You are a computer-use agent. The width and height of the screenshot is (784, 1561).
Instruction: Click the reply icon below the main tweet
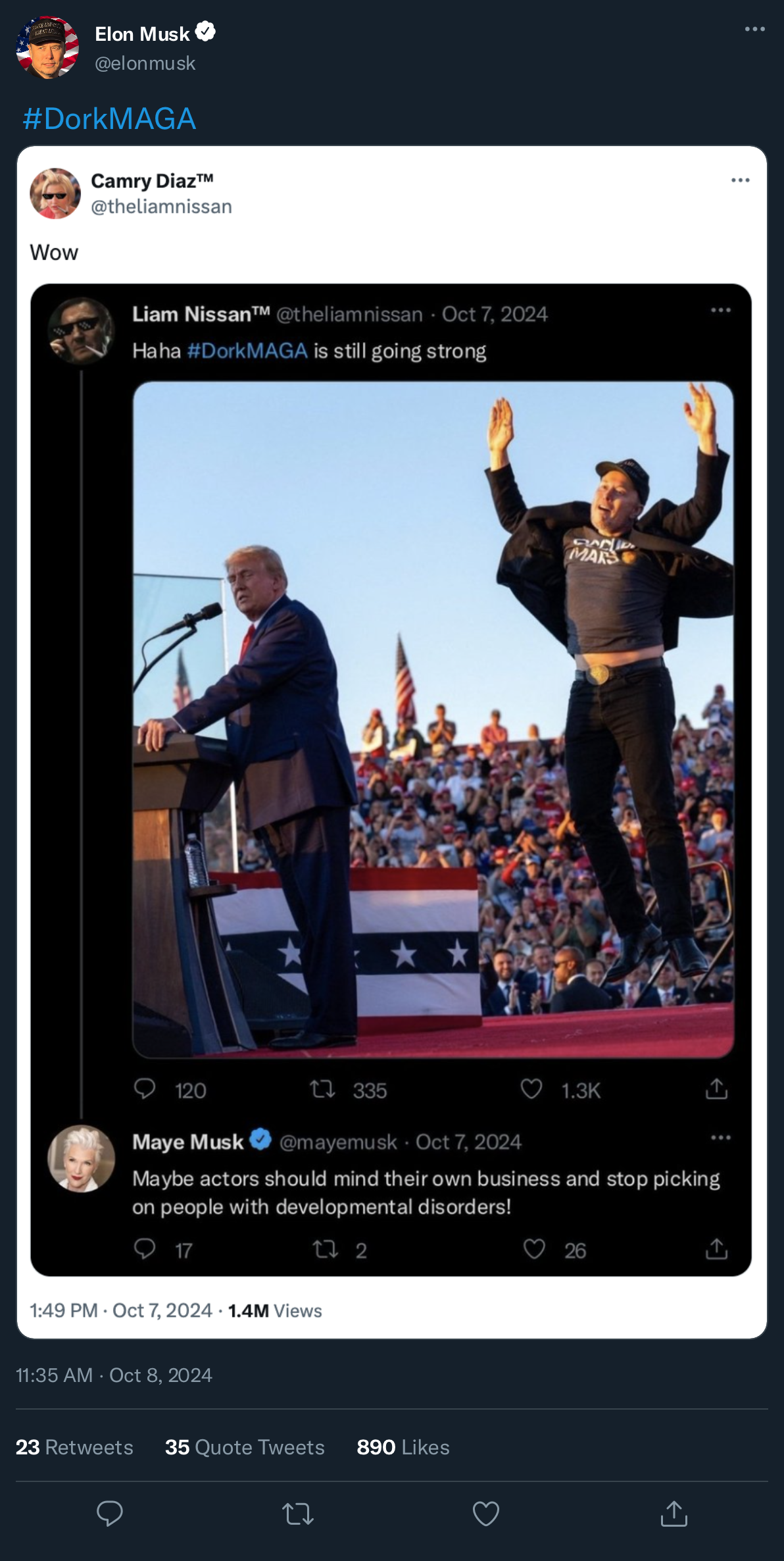110,1514
